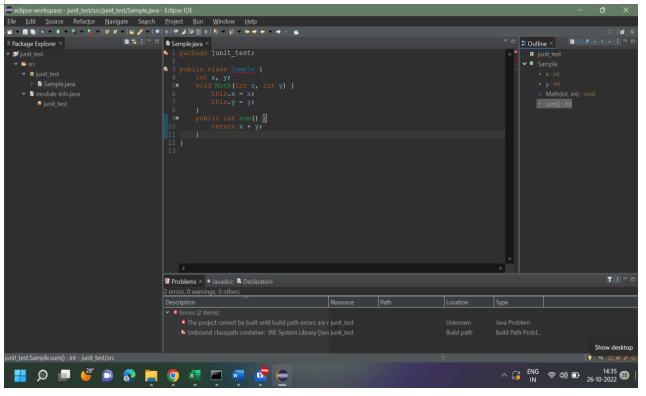Click the Location column header
Image resolution: width=646 pixels, height=396 pixels.
pos(469,302)
